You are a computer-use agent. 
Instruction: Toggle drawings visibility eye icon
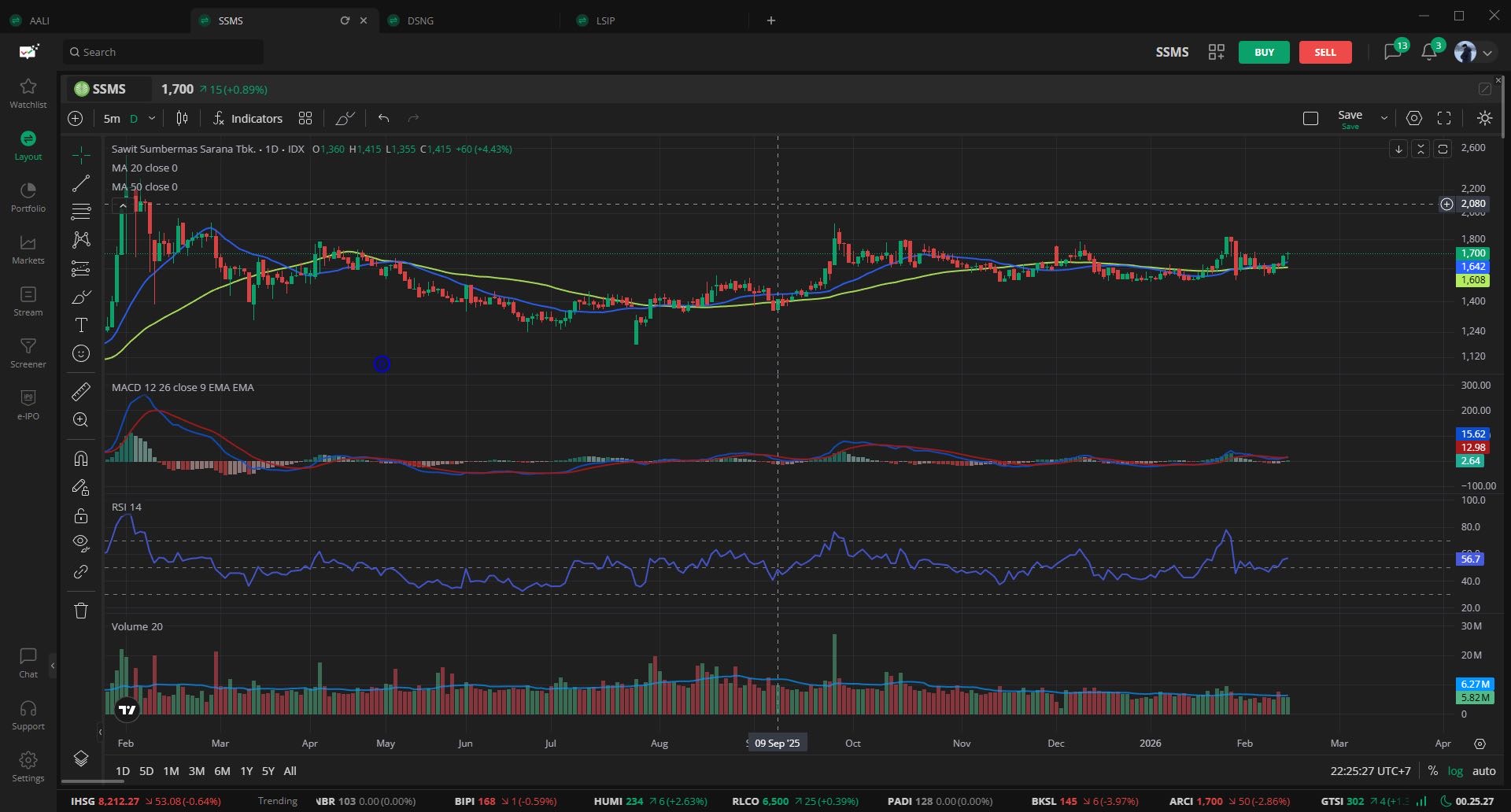[x=81, y=541]
